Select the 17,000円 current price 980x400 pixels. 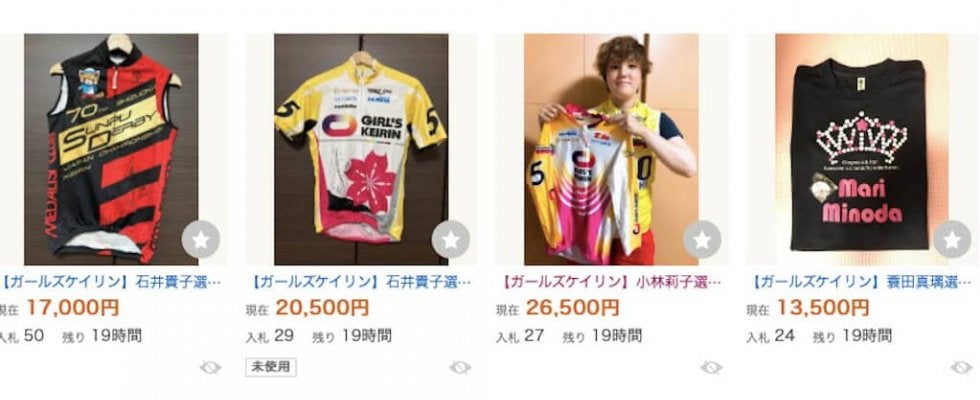tap(72, 308)
